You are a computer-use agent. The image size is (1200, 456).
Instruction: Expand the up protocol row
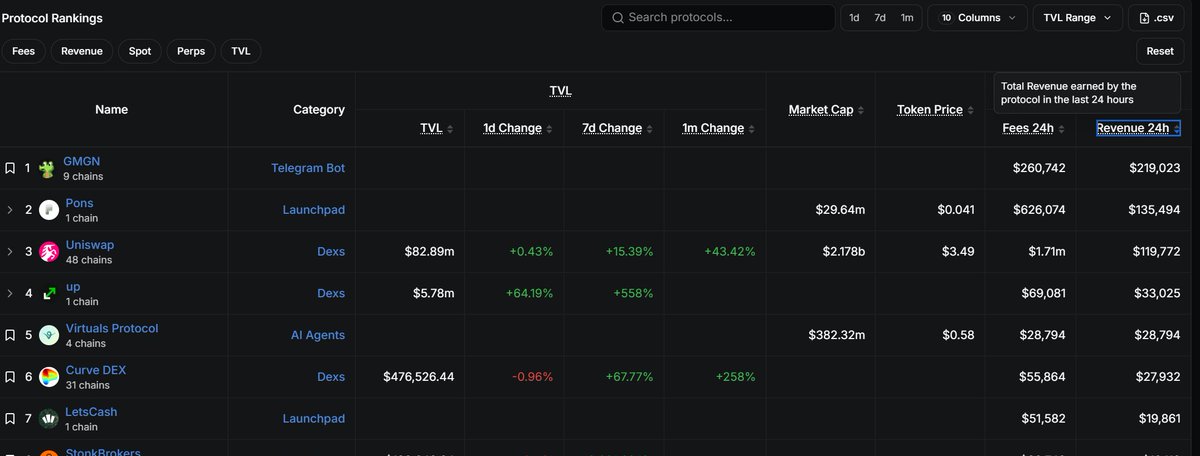click(x=10, y=294)
